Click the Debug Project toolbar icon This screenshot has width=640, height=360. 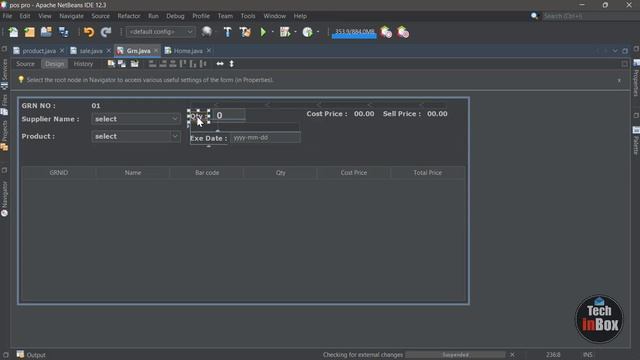[x=285, y=32]
